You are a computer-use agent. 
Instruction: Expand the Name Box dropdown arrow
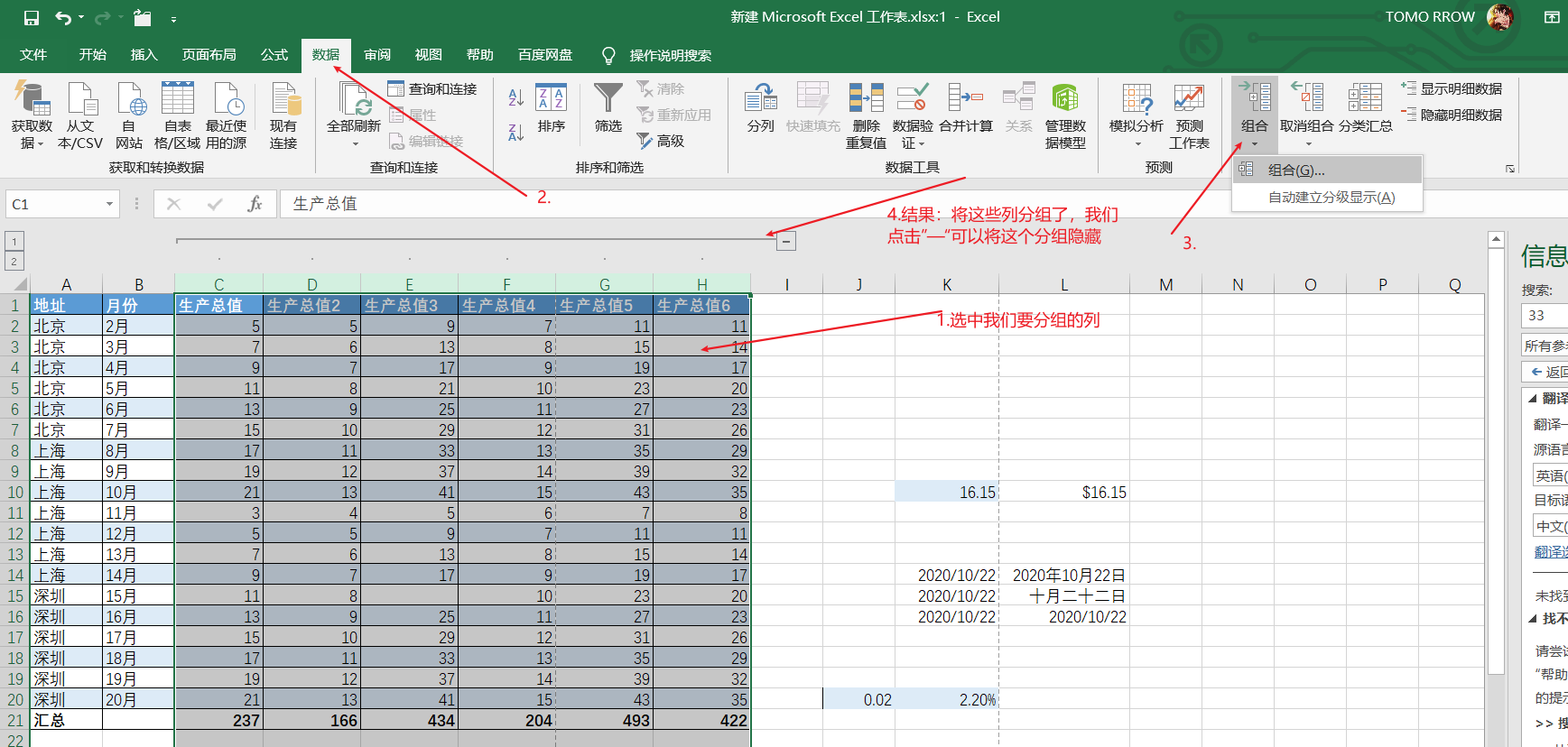pos(109,204)
